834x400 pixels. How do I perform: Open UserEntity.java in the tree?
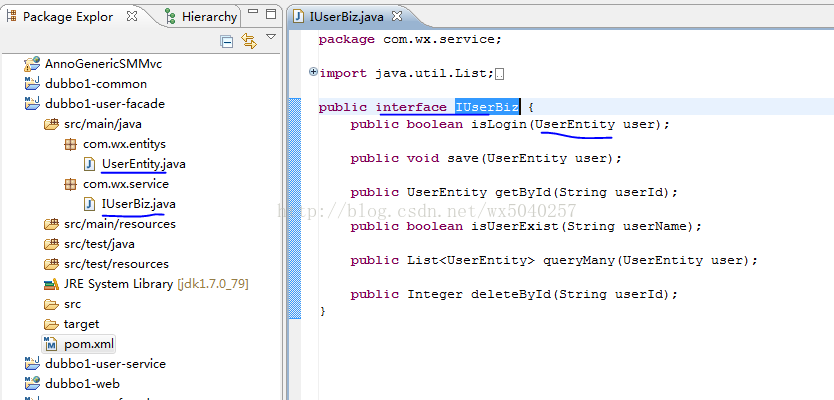pyautogui.click(x=144, y=164)
